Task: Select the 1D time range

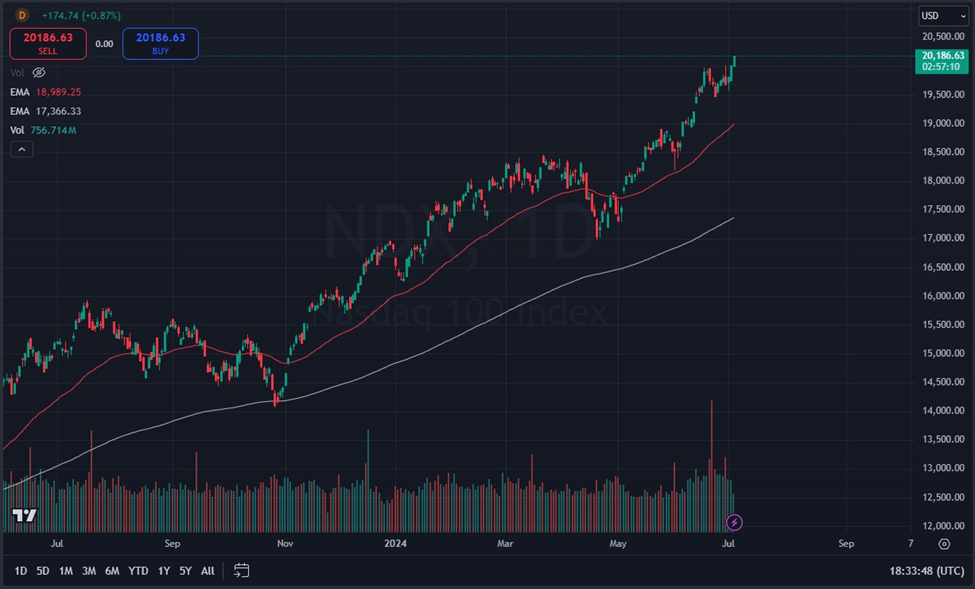Action: (x=21, y=571)
